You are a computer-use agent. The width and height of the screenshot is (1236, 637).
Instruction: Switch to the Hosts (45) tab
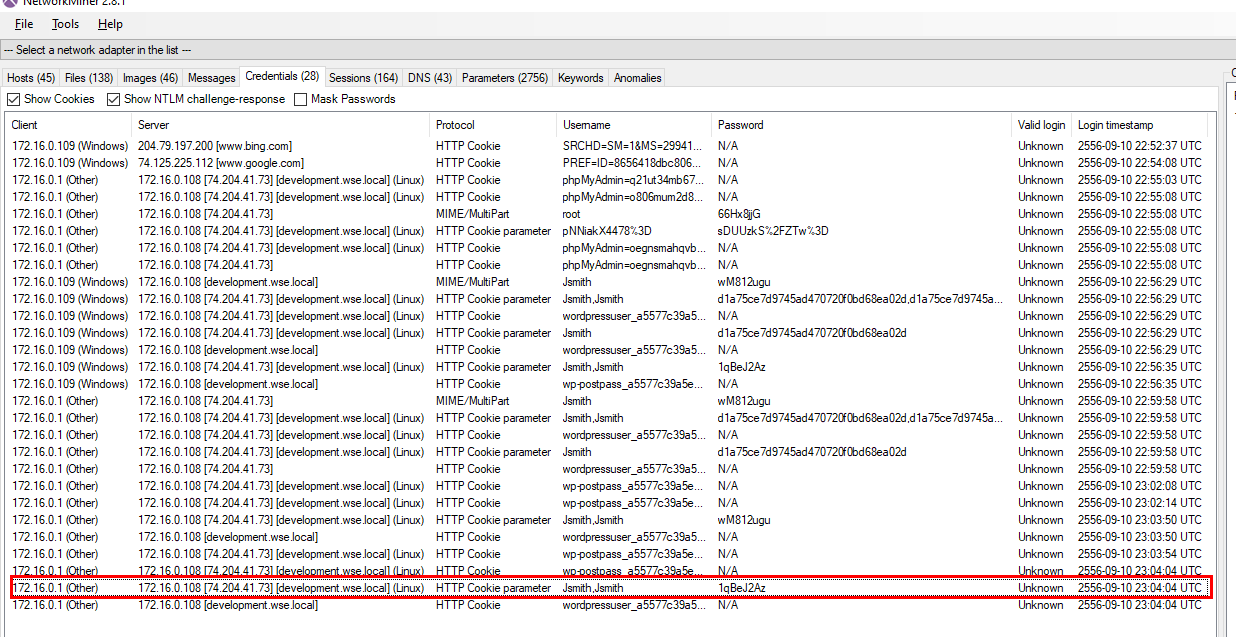(x=31, y=78)
